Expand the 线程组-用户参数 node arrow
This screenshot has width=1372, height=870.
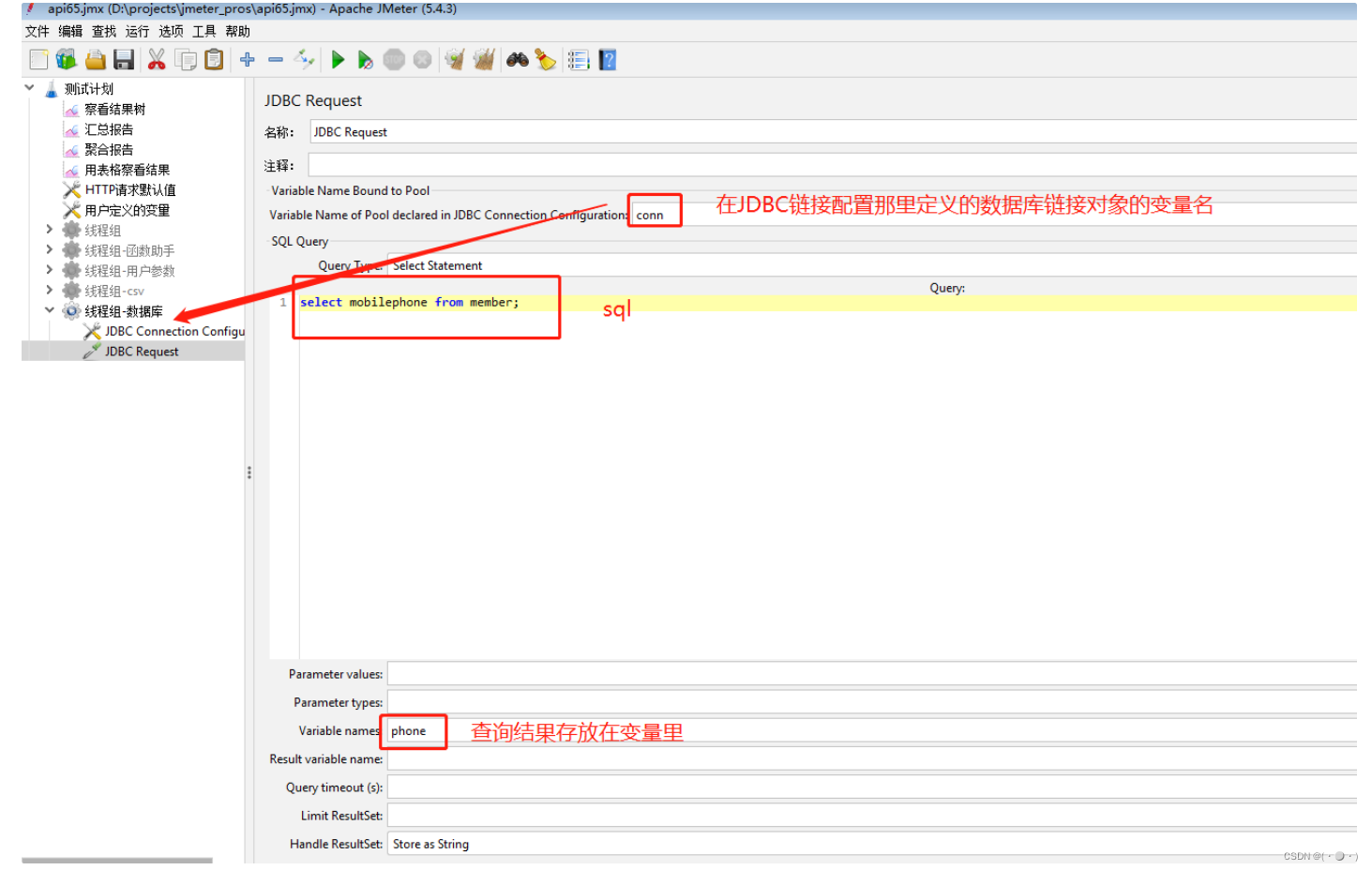pyautogui.click(x=49, y=269)
